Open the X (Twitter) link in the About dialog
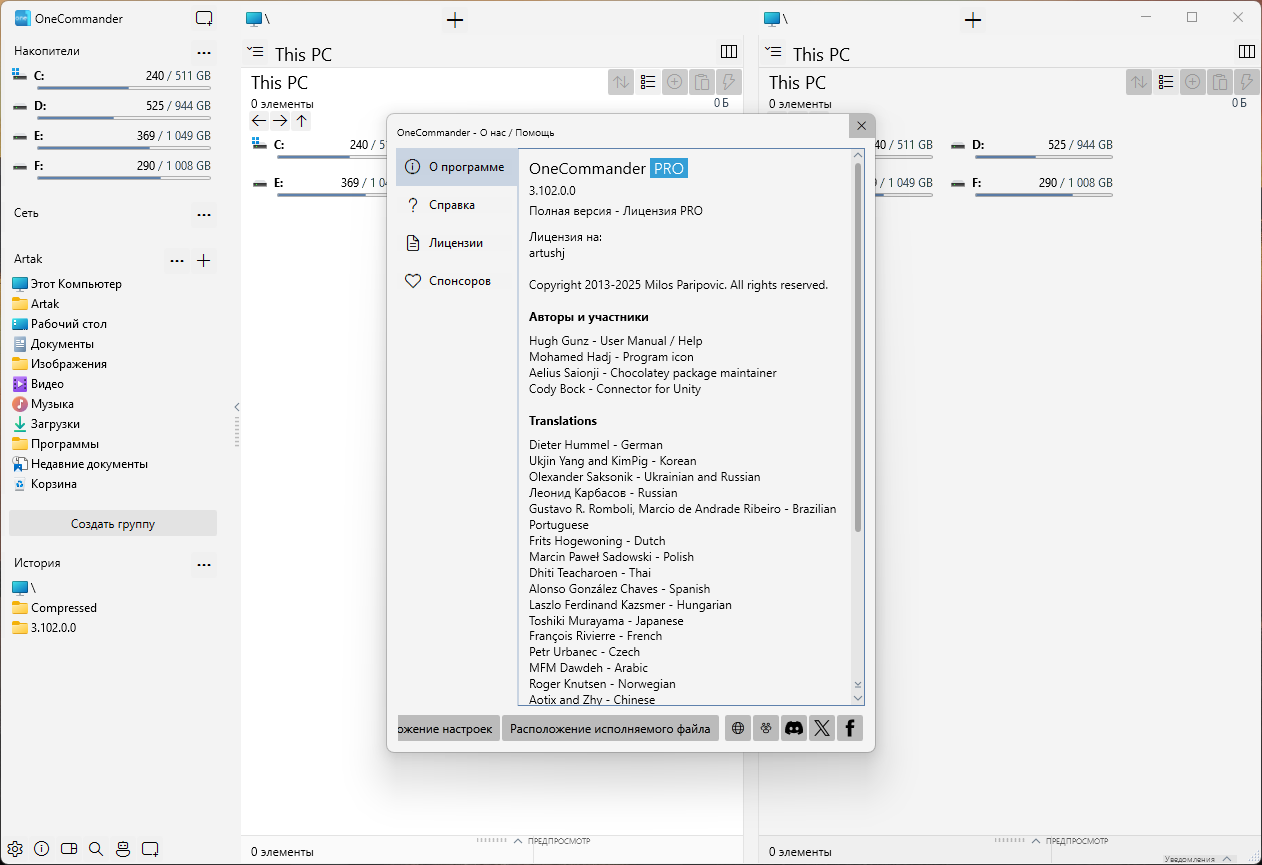Viewport: 1262px width, 865px height. tap(822, 728)
